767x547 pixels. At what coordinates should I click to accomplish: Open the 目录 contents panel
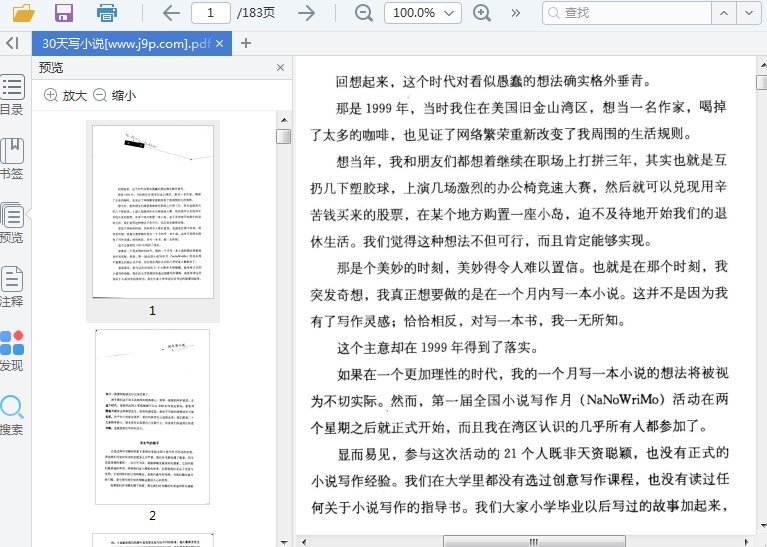pyautogui.click(x=12, y=95)
